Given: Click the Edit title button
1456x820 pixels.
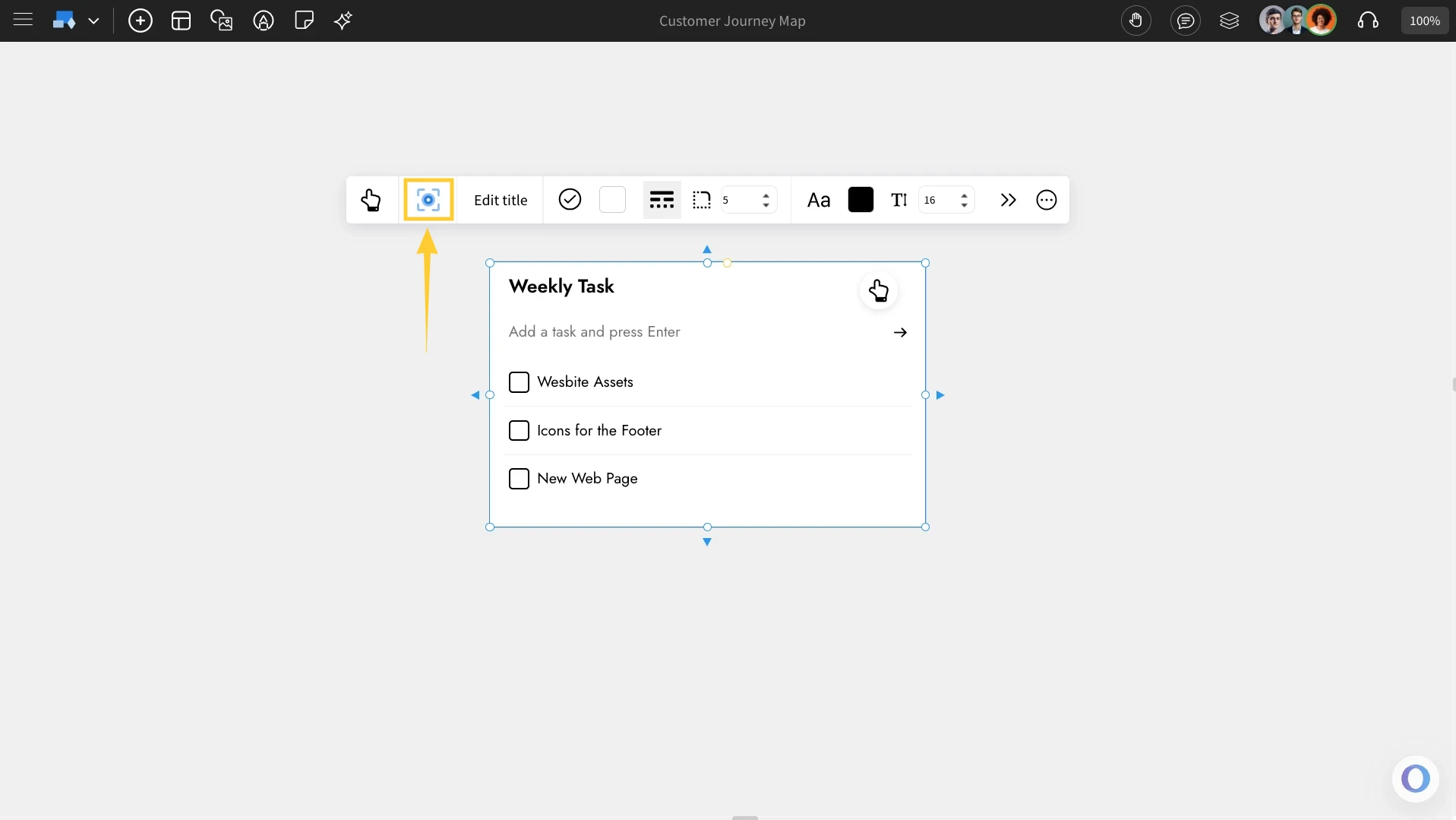Looking at the screenshot, I should [x=501, y=200].
